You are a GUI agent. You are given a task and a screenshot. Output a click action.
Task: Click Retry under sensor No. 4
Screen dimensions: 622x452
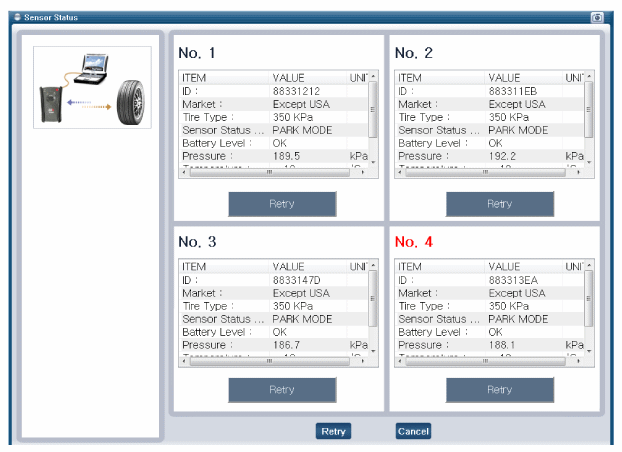499,390
